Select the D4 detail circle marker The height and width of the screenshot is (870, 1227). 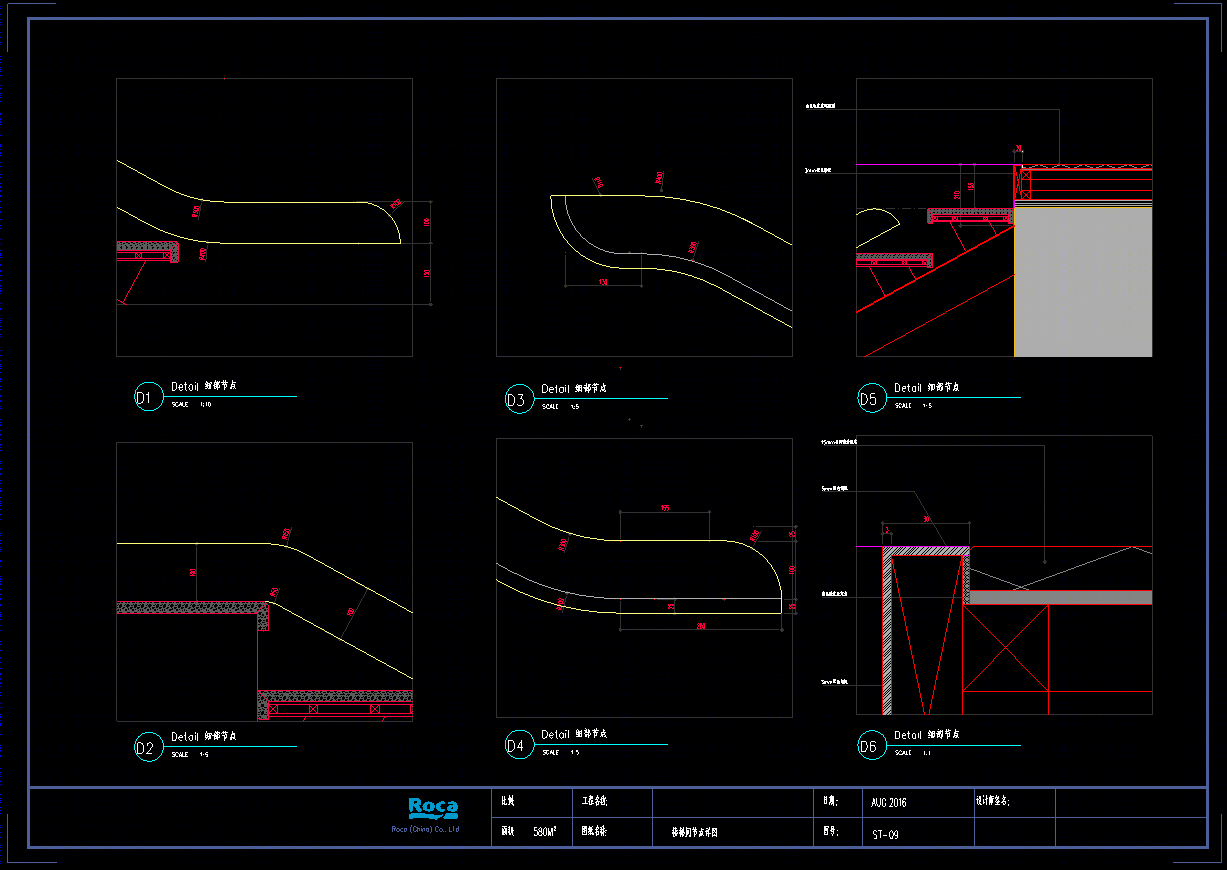click(518, 745)
